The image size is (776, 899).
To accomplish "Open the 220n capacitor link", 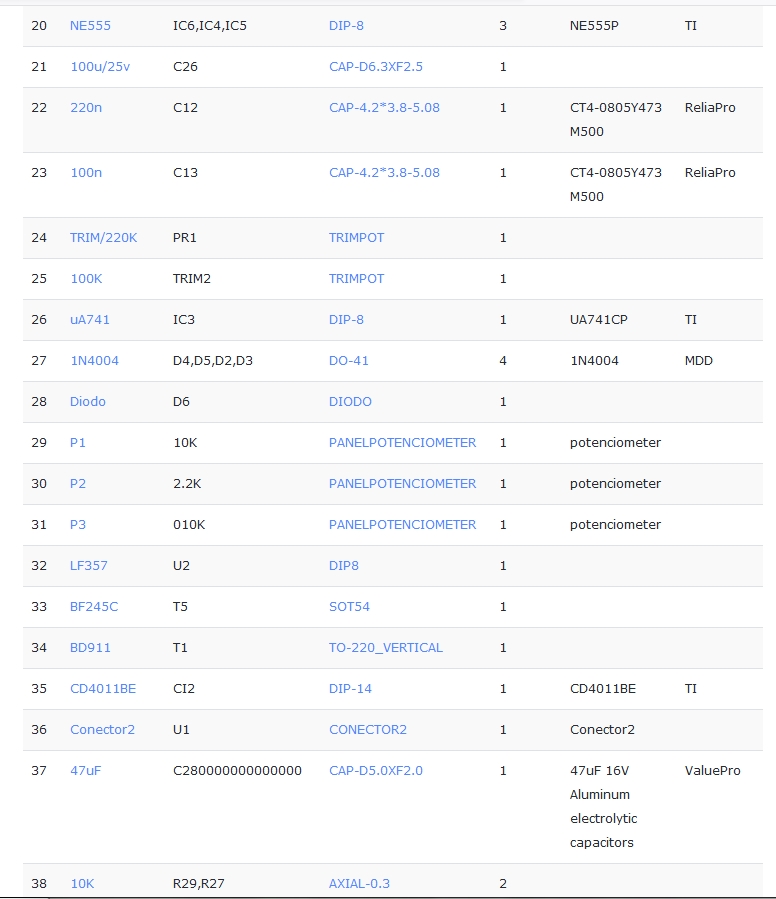I will [x=86, y=107].
